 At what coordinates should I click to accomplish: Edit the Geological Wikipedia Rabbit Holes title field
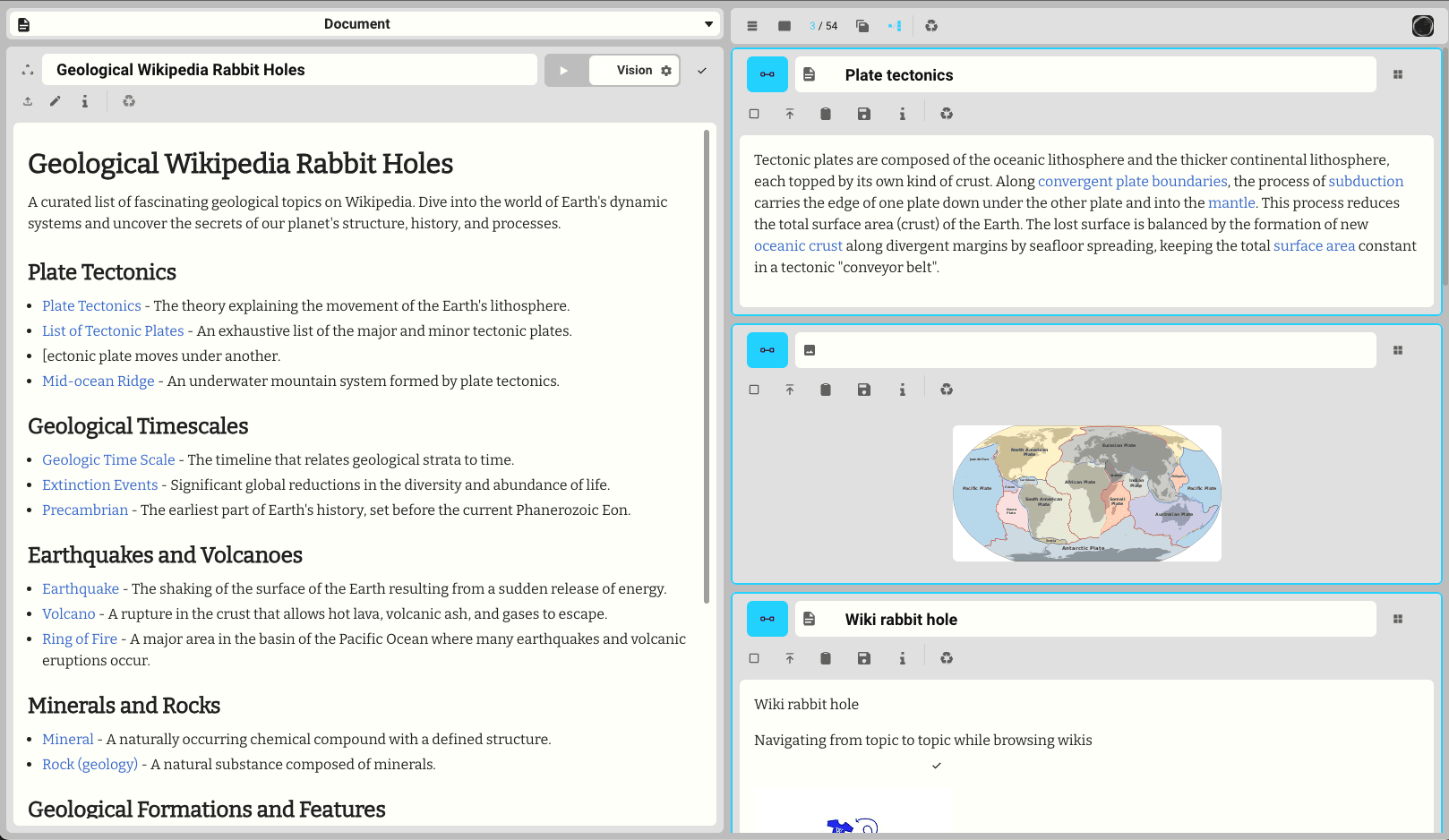(289, 70)
